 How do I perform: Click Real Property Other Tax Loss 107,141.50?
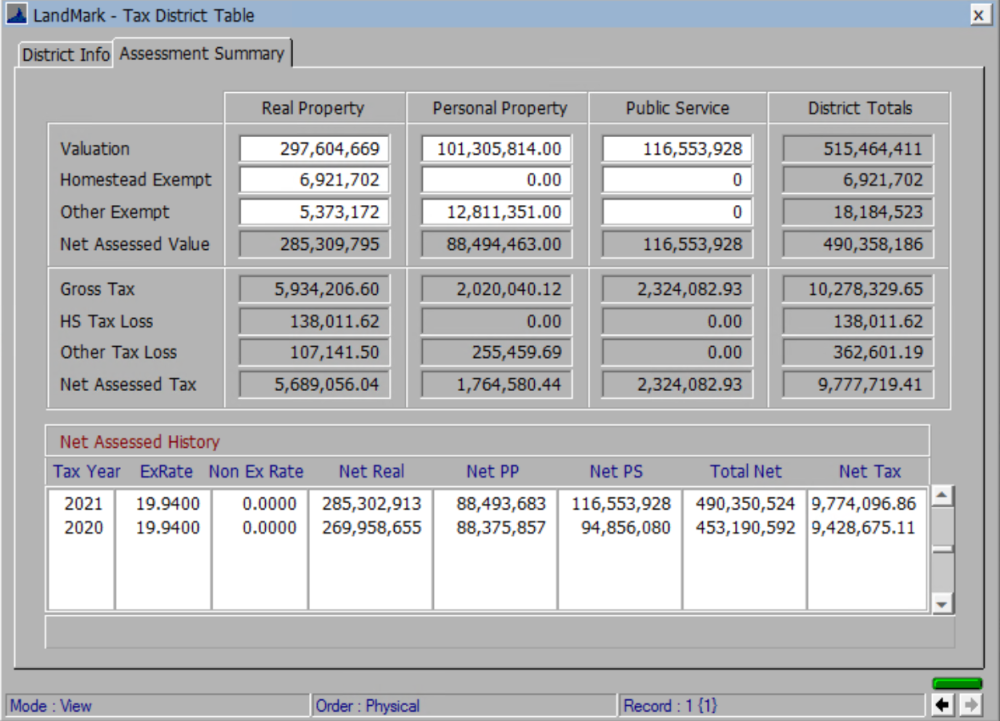(x=314, y=353)
